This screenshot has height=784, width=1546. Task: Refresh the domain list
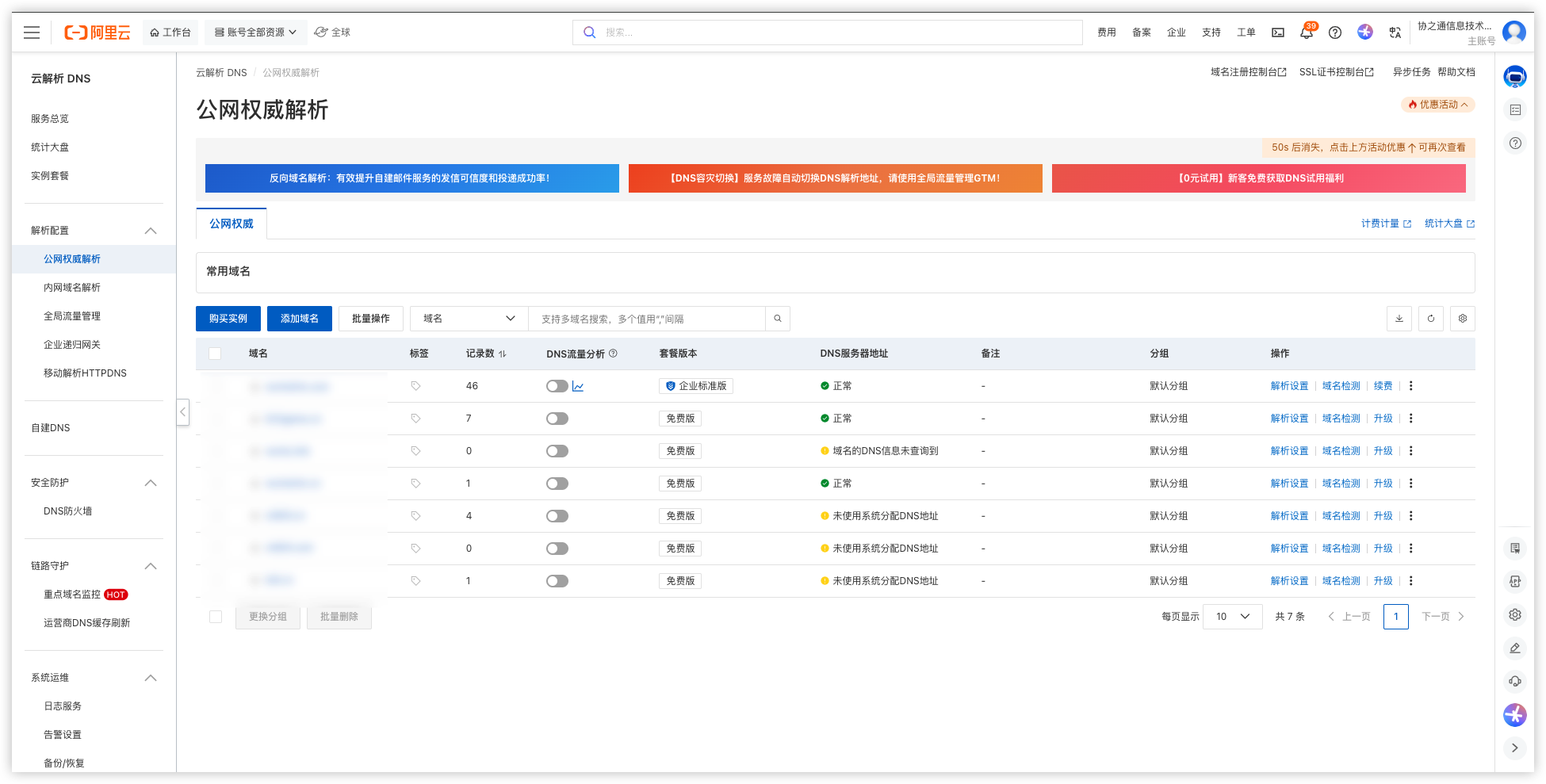coord(1431,319)
